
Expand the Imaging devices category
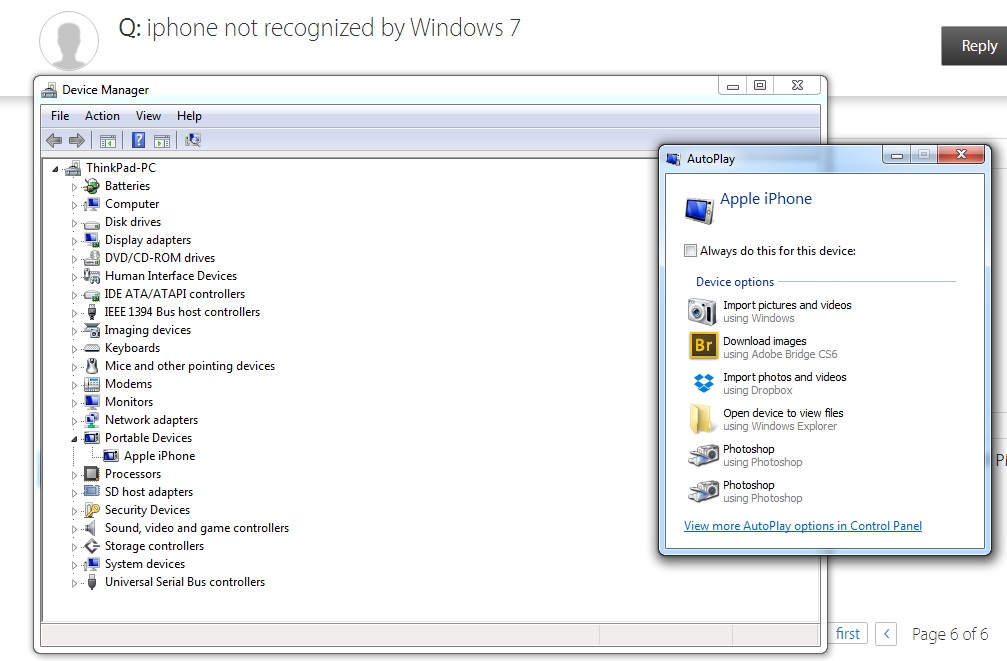74,331
